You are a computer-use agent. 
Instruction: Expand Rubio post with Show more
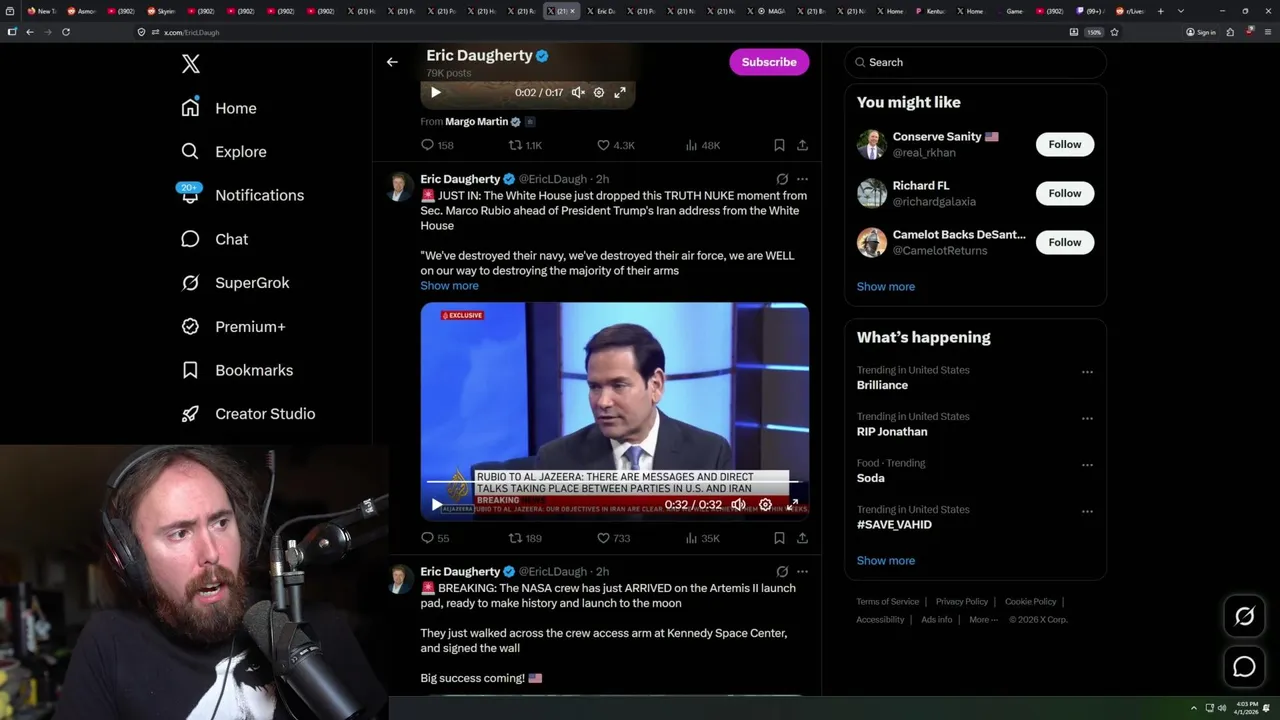tap(449, 286)
